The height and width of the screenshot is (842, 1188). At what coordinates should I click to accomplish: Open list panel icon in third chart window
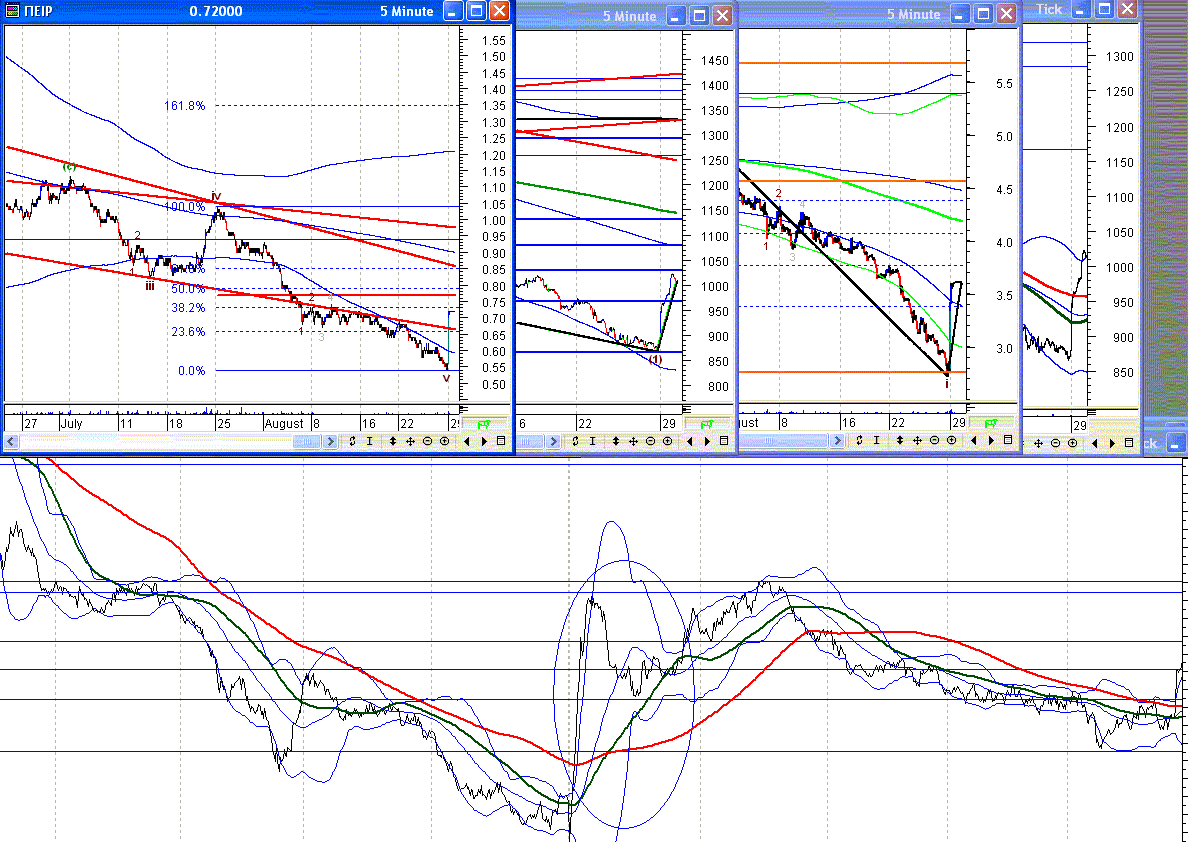1008,440
